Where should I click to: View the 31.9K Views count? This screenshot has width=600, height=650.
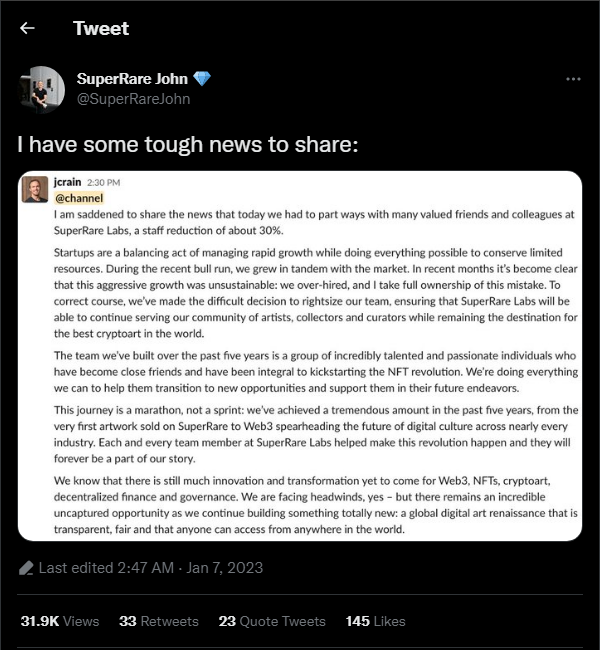coord(60,621)
